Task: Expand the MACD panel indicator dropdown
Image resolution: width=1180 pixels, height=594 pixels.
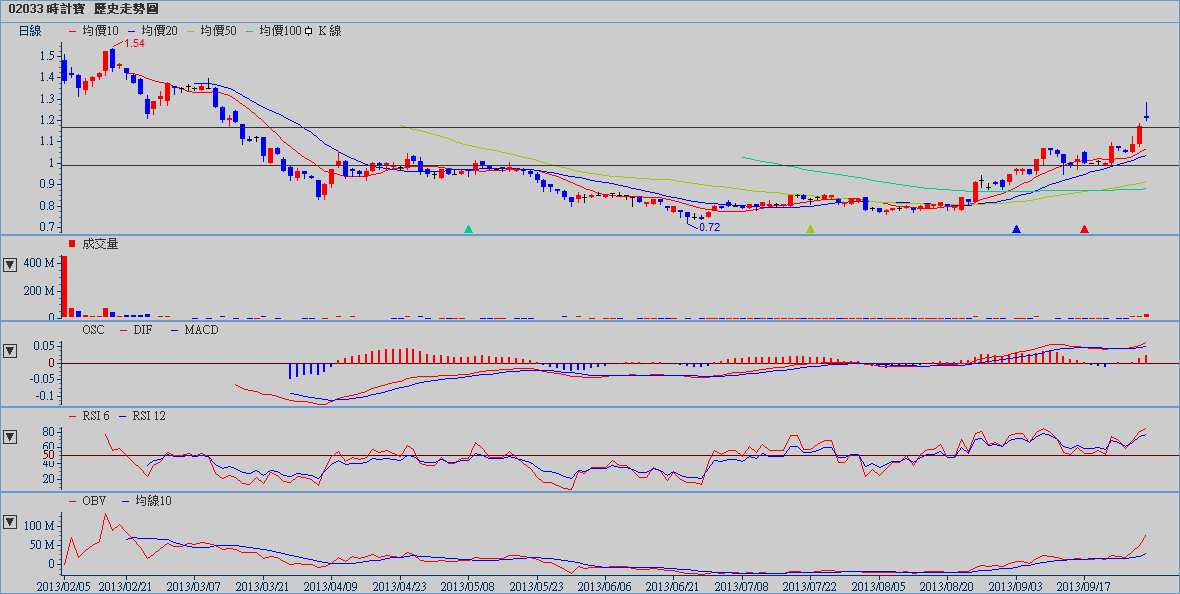Action: [11, 351]
